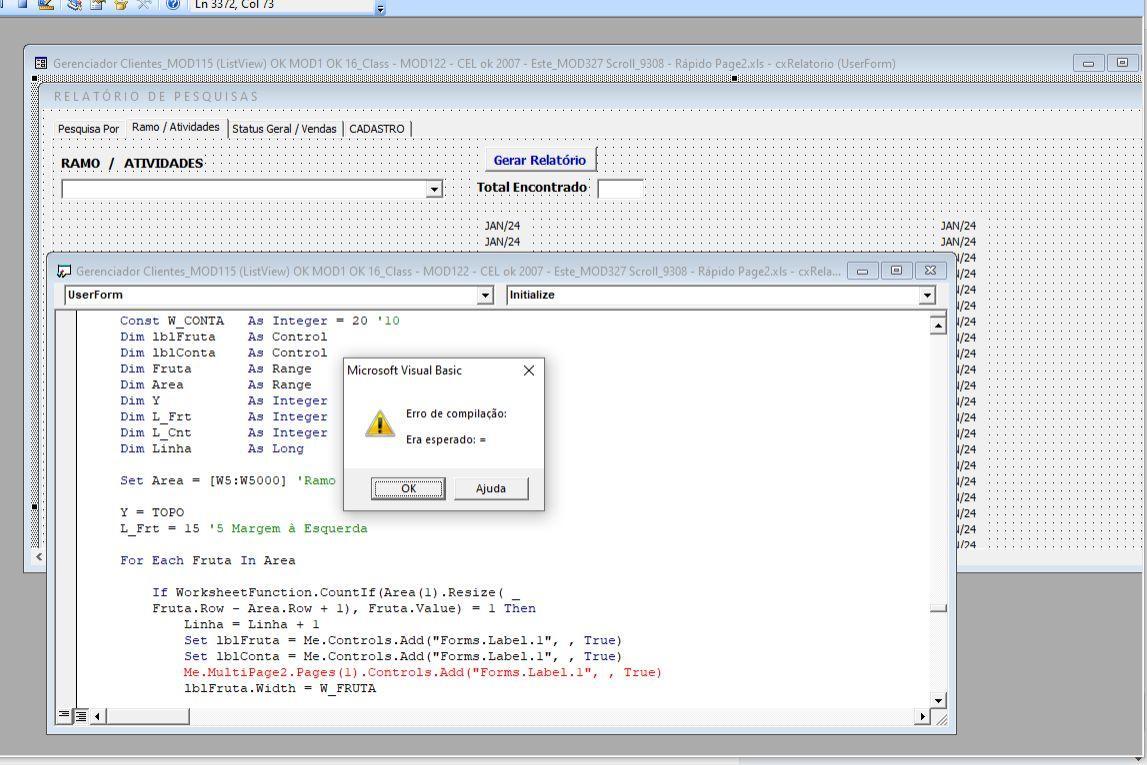Click the Gerar Relatório button on the form
1147x765 pixels.
[x=540, y=160]
